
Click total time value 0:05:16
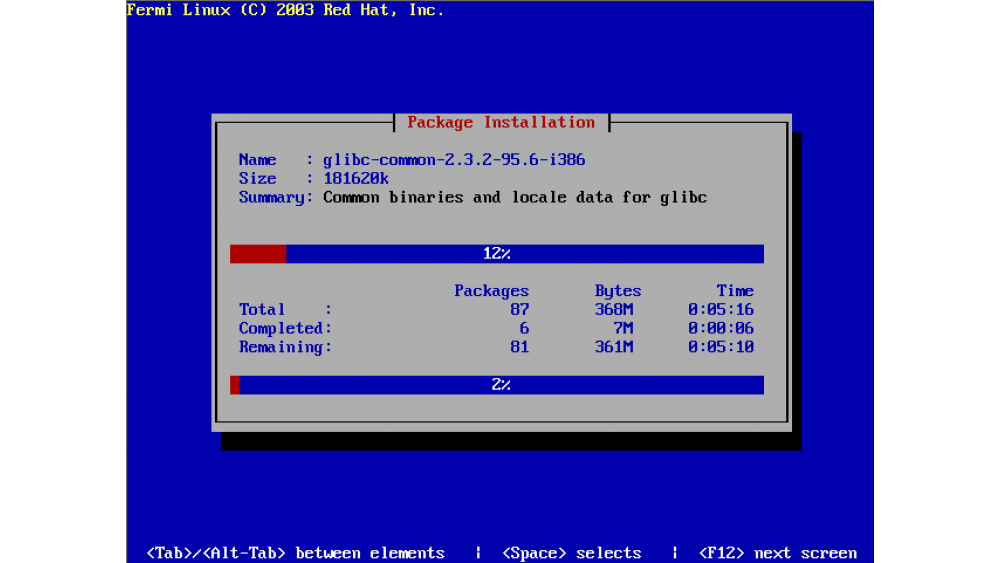click(x=721, y=310)
